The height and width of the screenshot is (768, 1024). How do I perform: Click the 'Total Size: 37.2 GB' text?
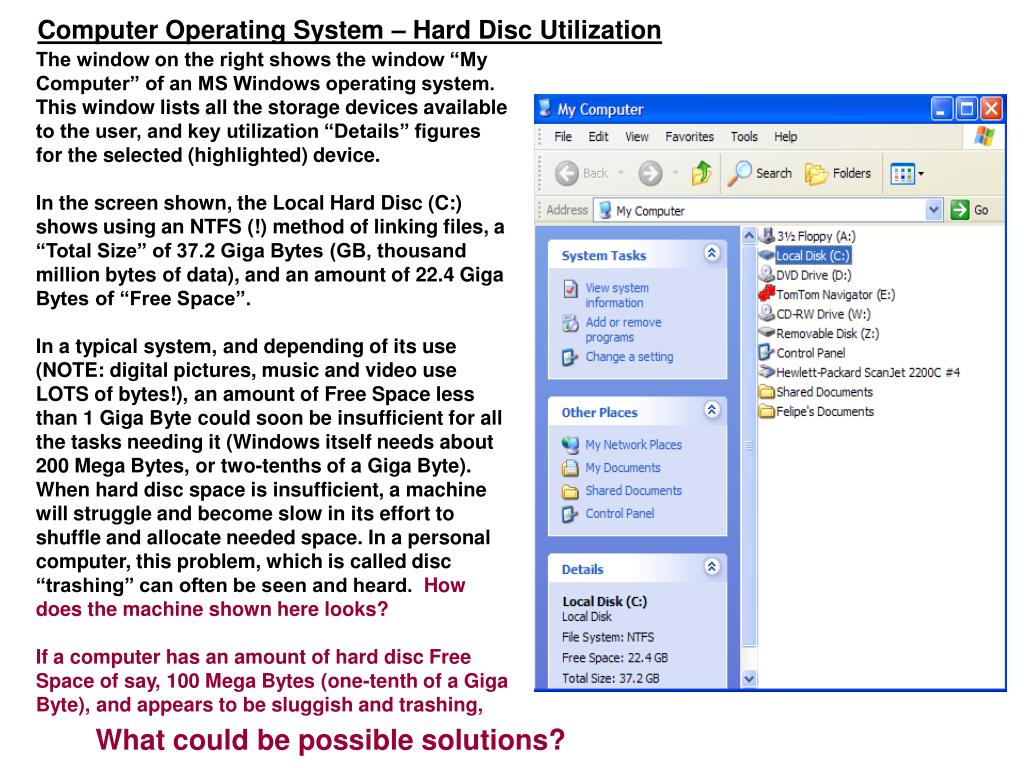tap(611, 679)
